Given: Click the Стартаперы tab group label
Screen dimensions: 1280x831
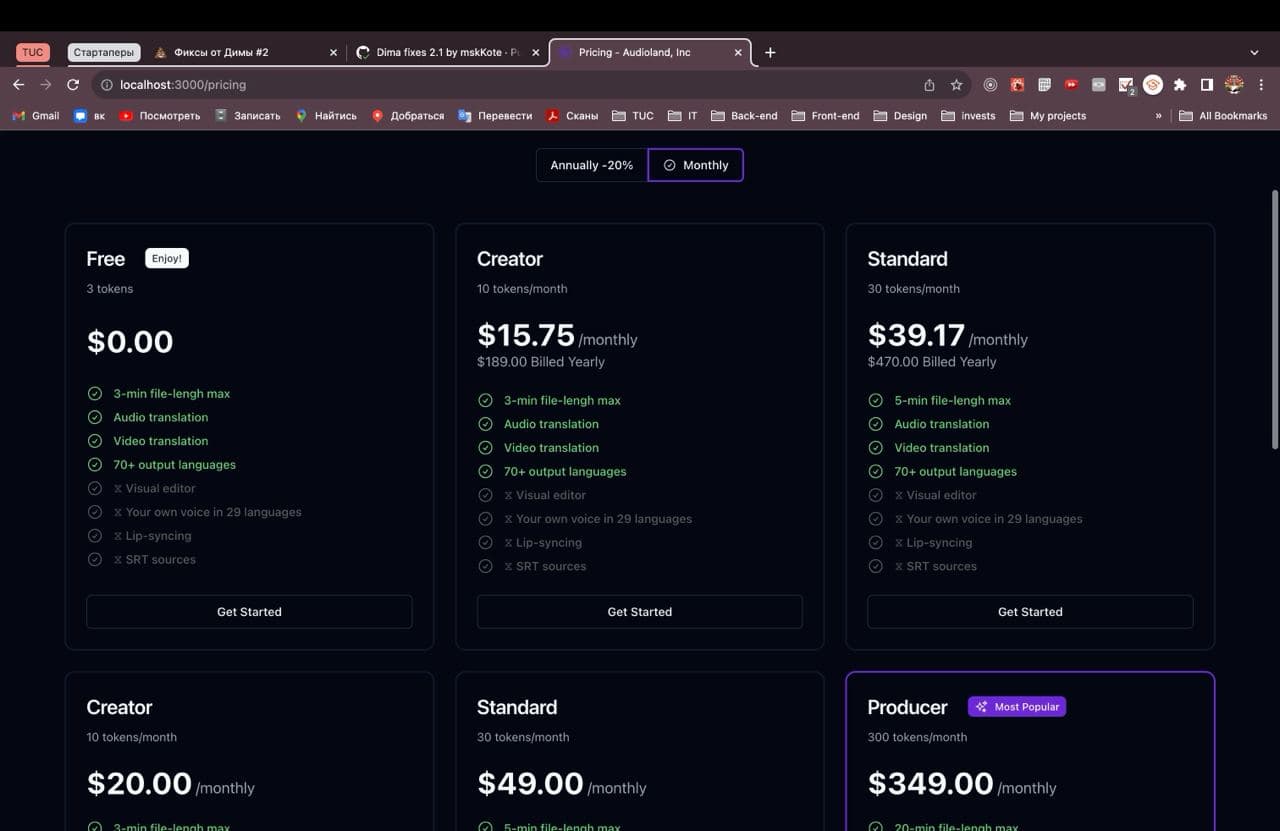Looking at the screenshot, I should pos(103,52).
